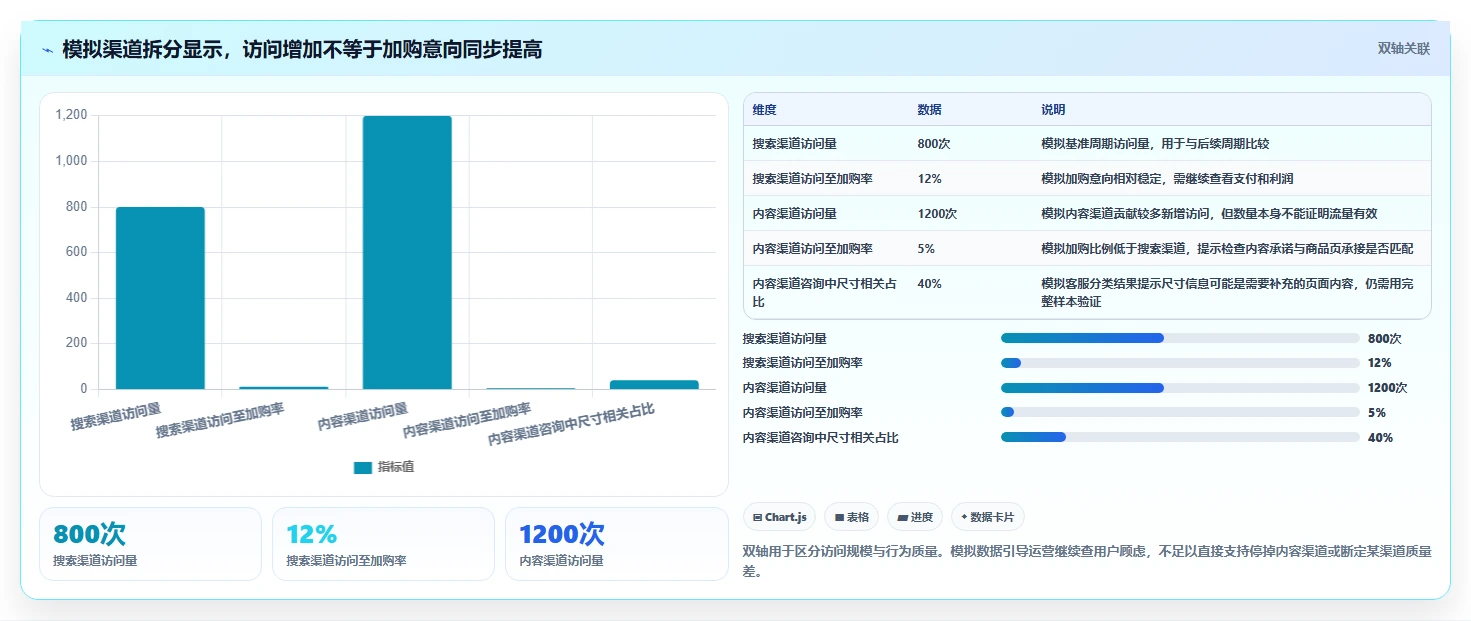The image size is (1471, 621).
Task: Click the 800次 table cell
Action: [933, 144]
